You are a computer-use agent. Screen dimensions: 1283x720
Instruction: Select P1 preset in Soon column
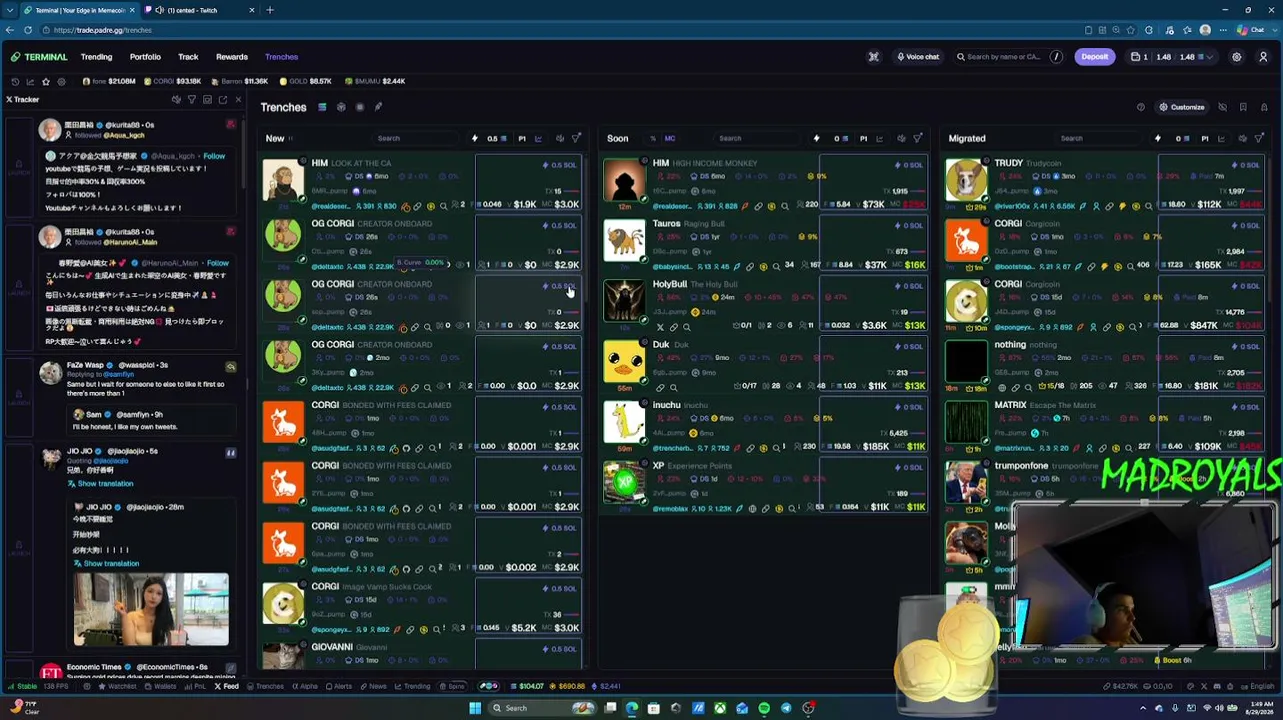tap(863, 139)
